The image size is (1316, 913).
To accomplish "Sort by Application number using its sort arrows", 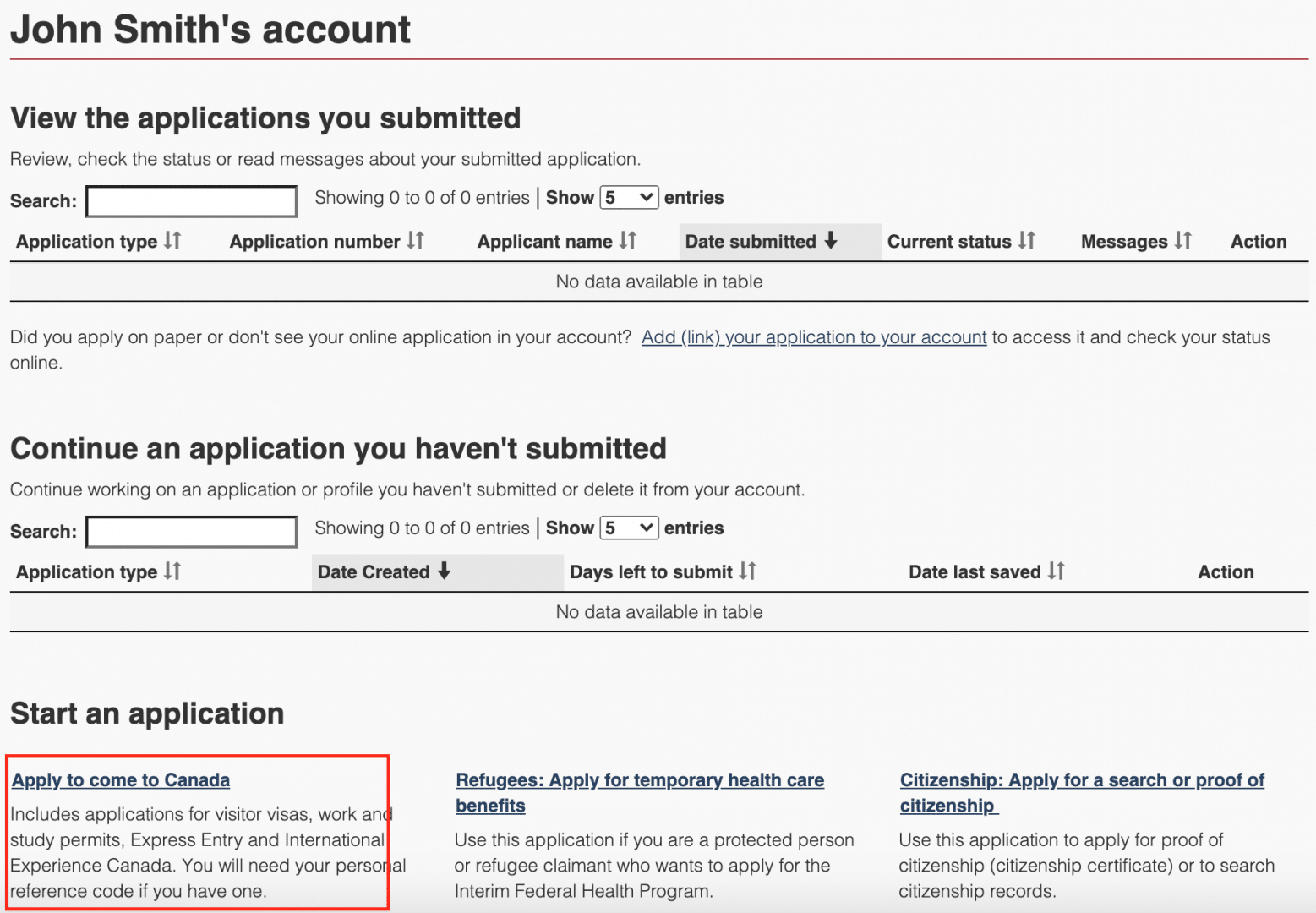I will point(415,241).
